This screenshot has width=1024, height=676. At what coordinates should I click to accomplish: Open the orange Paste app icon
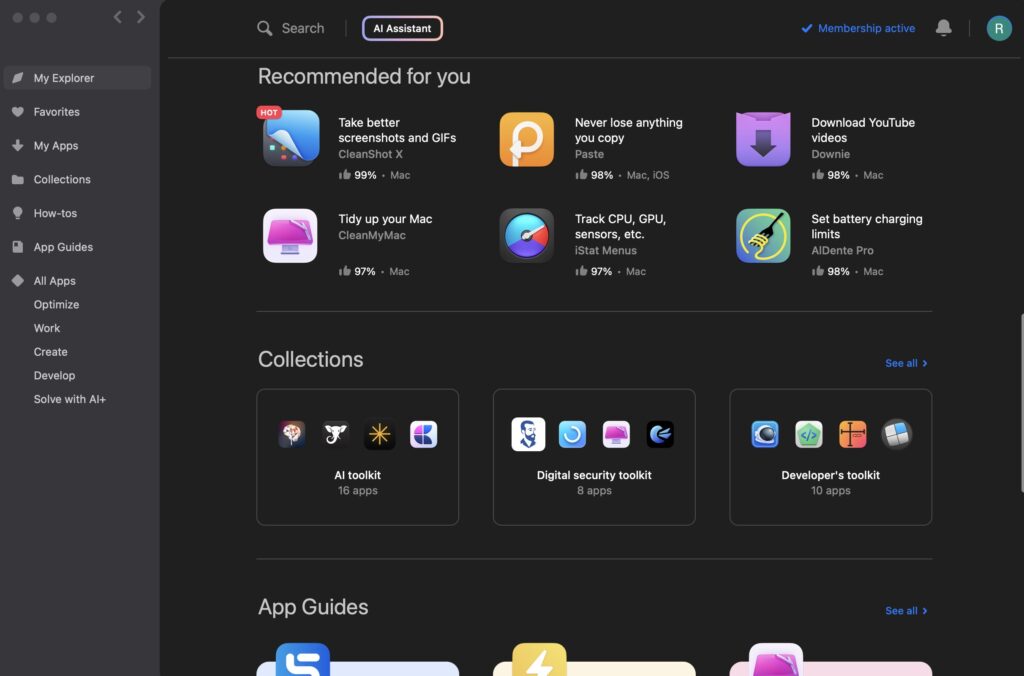(526, 139)
